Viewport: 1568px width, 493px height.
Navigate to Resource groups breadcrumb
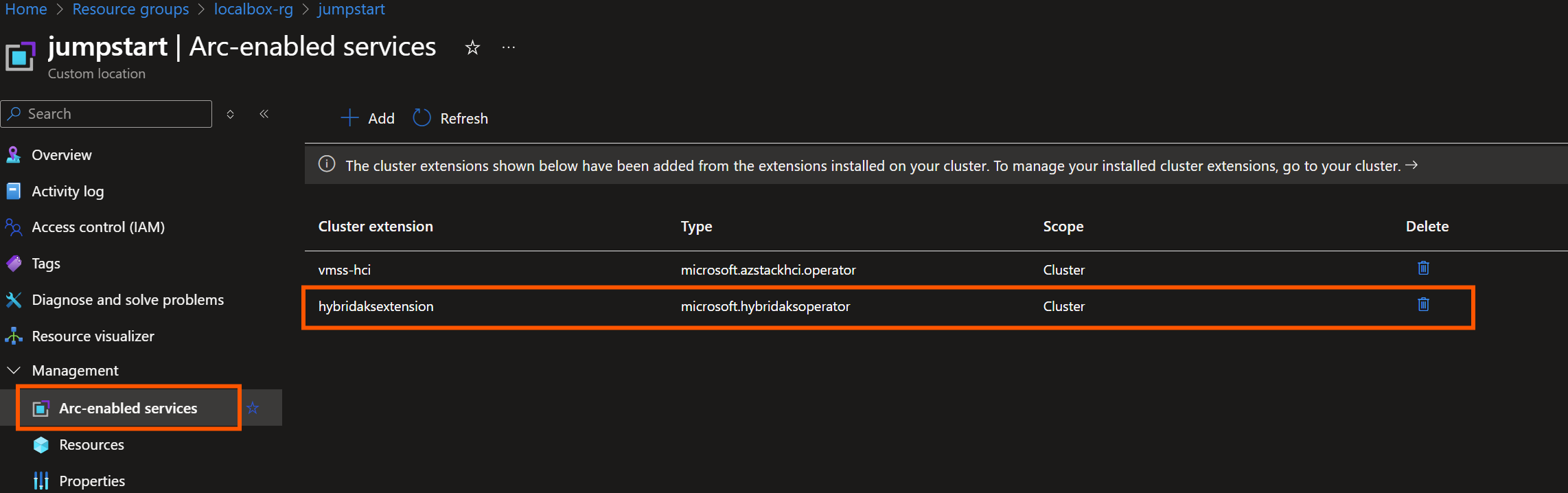(x=130, y=9)
